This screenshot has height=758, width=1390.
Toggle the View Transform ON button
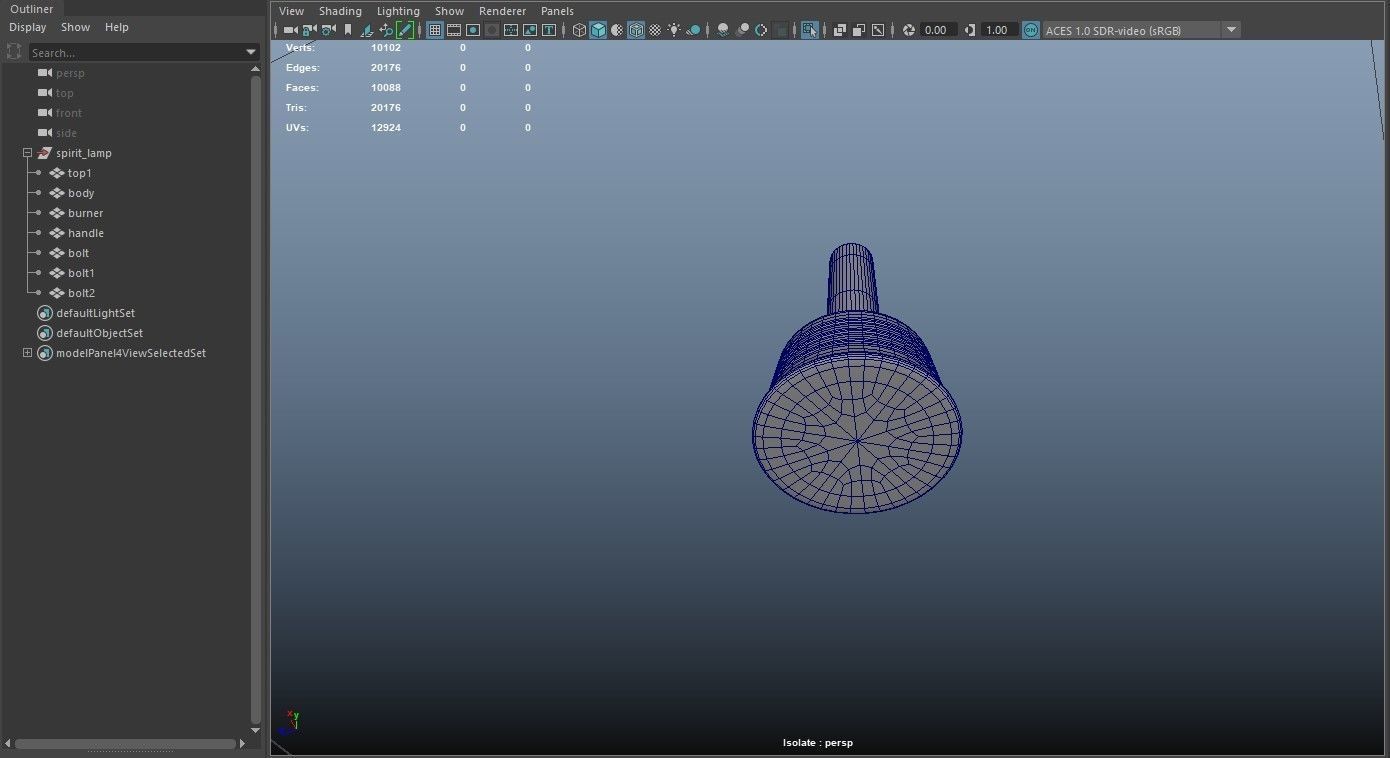pos(1031,30)
